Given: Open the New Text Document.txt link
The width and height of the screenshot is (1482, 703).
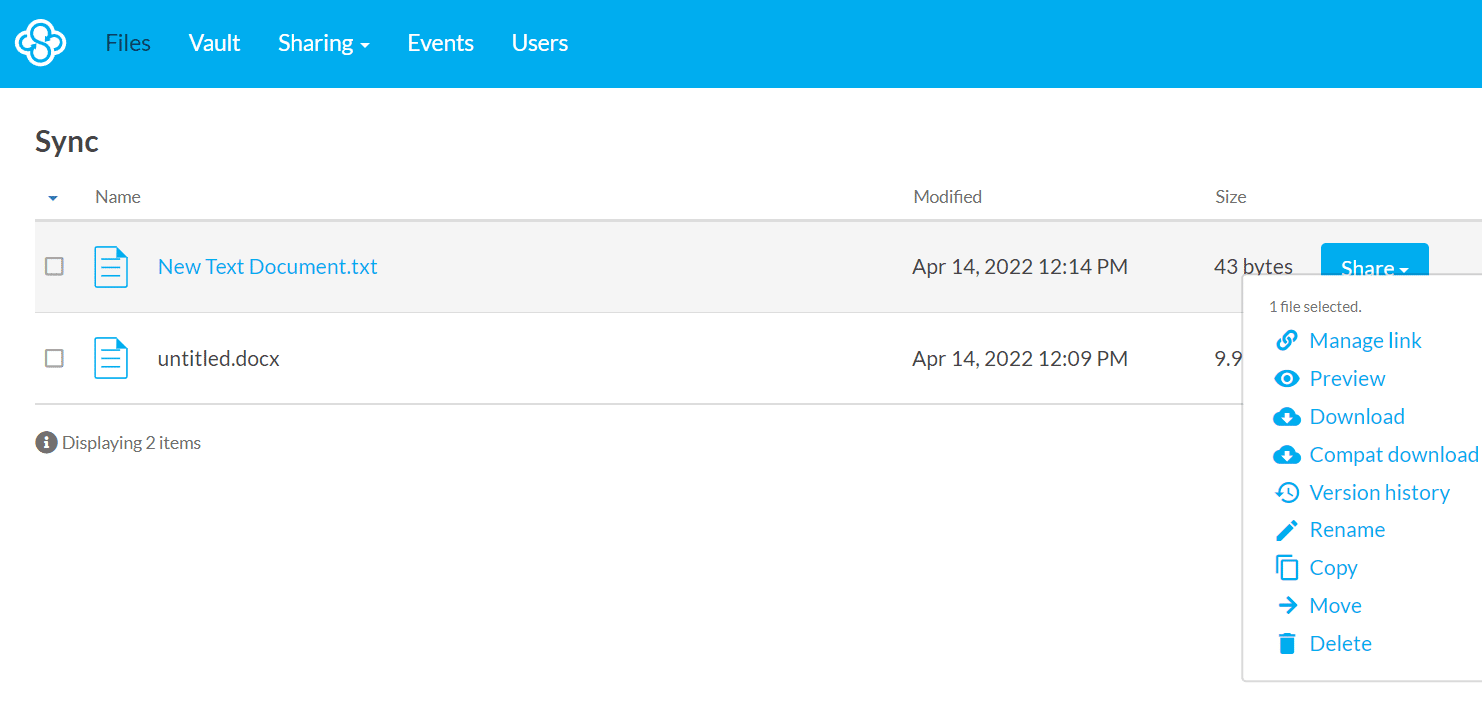Looking at the screenshot, I should point(268,267).
